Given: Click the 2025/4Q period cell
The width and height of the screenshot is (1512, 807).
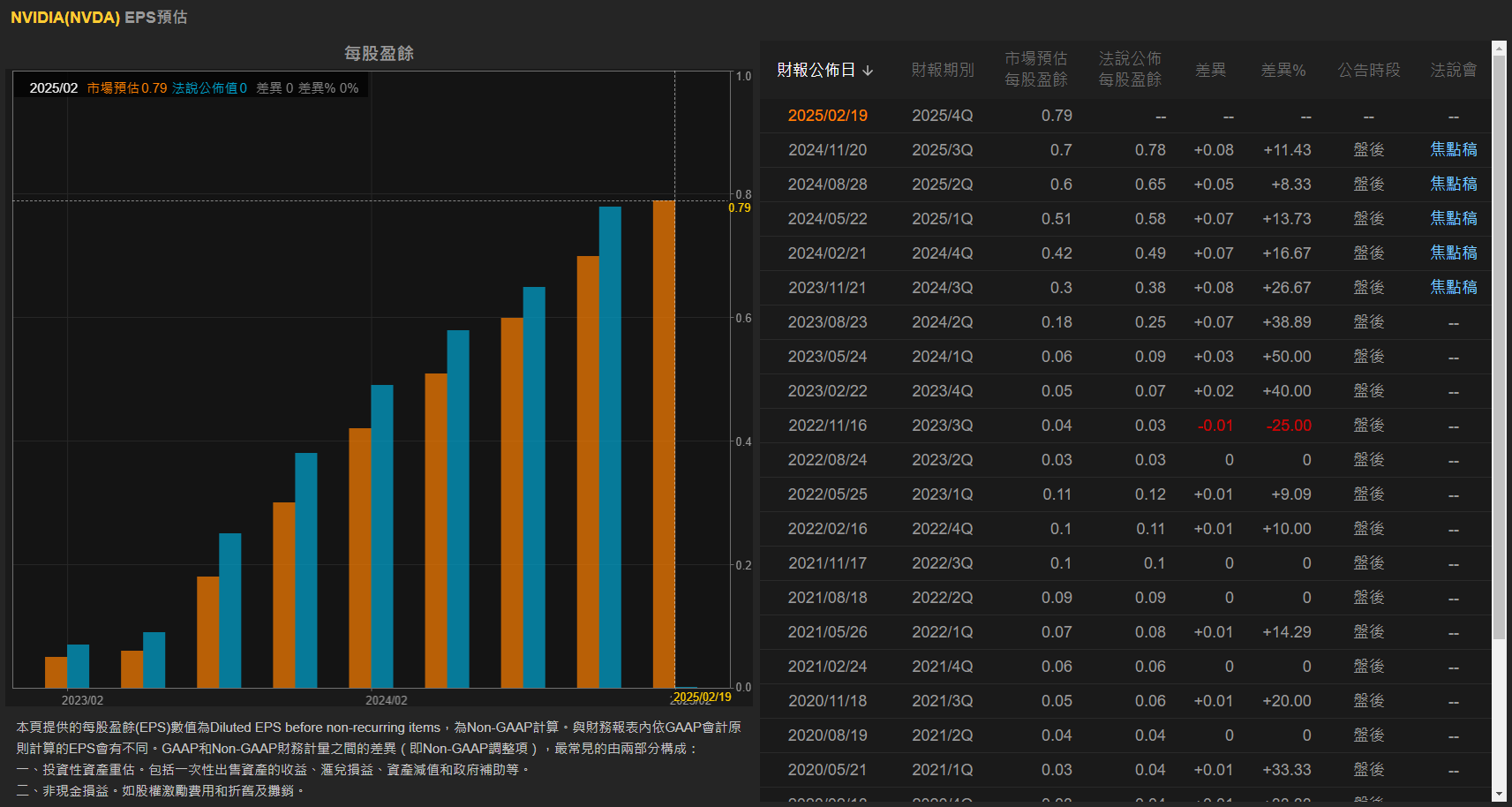Looking at the screenshot, I should tap(942, 116).
